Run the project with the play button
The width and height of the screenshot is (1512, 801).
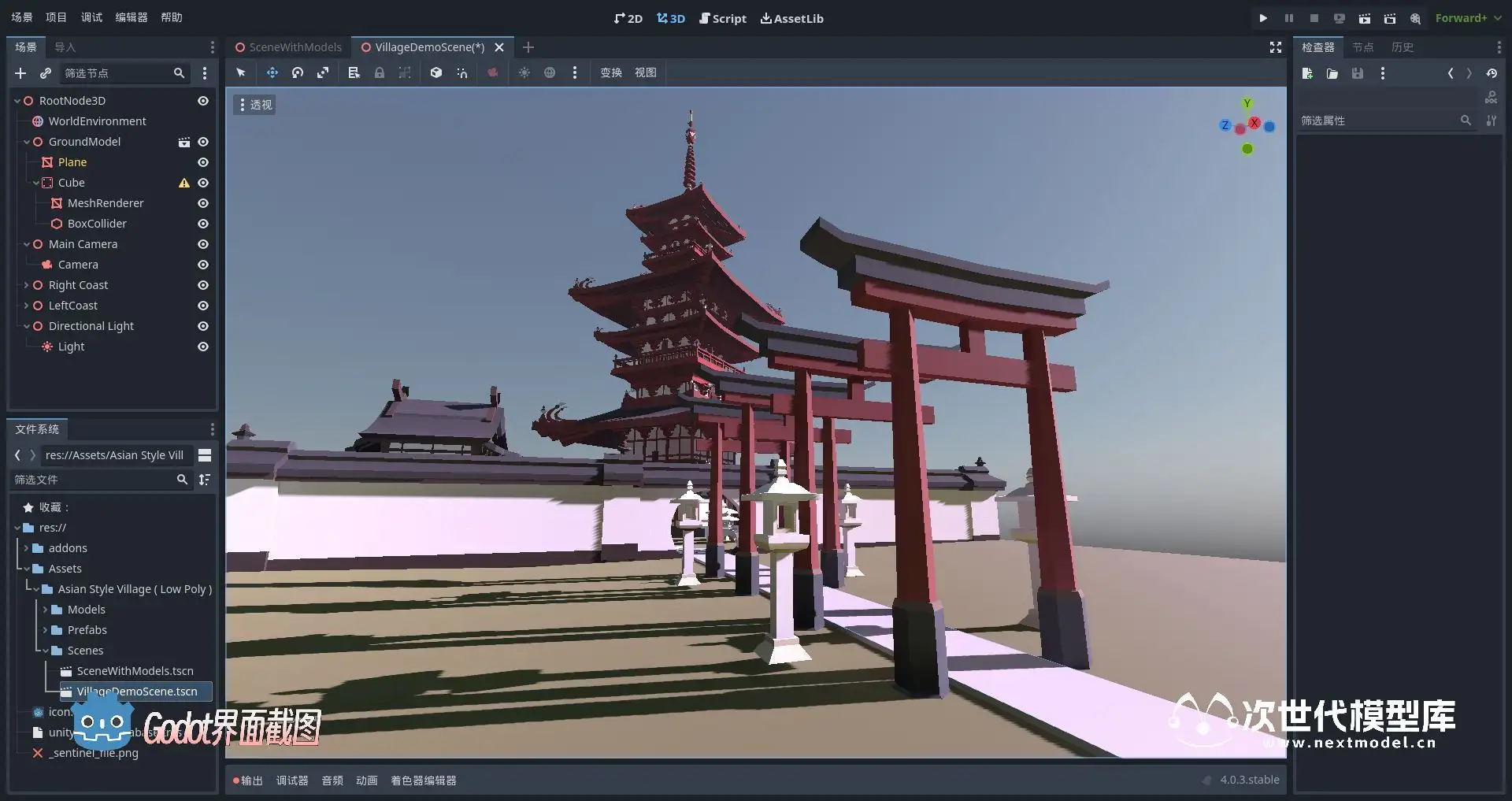(x=1263, y=18)
